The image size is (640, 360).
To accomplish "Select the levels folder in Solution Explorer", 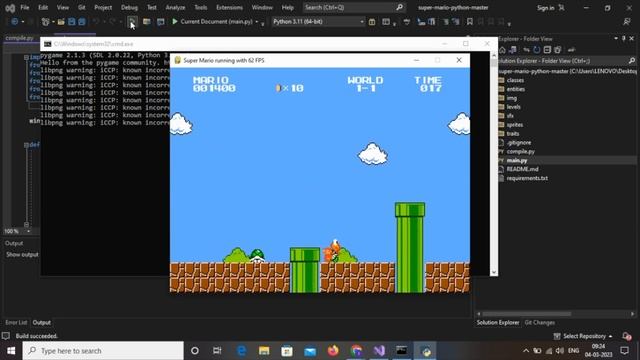I will tap(513, 107).
